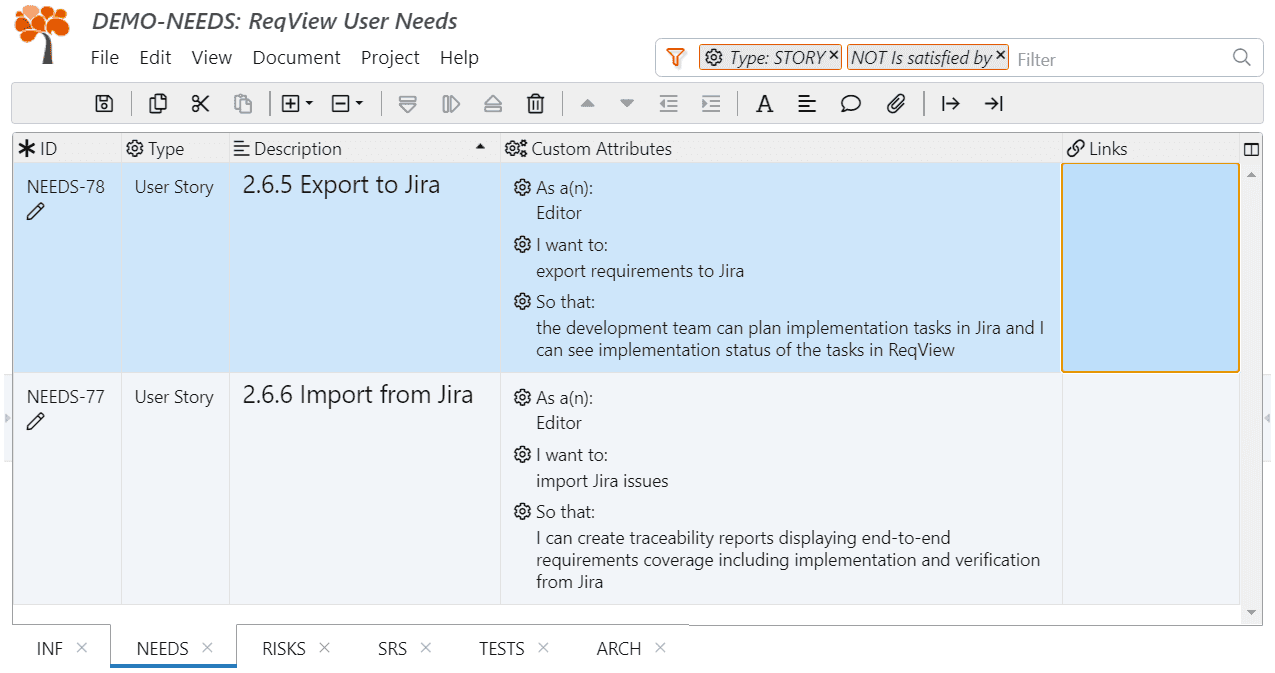Viewport: 1275px width, 673px height.
Task: Switch to the RISKS tab
Action: coord(284,649)
